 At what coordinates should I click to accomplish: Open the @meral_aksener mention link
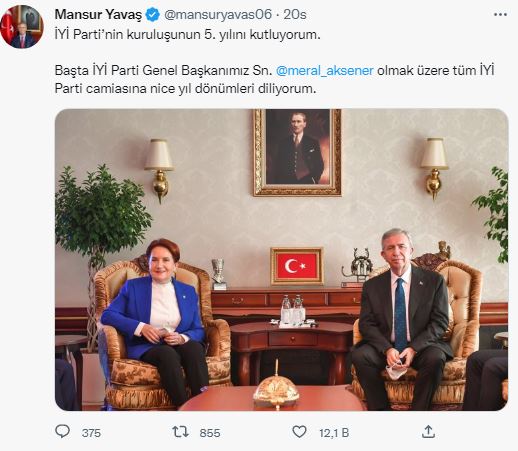[325, 71]
